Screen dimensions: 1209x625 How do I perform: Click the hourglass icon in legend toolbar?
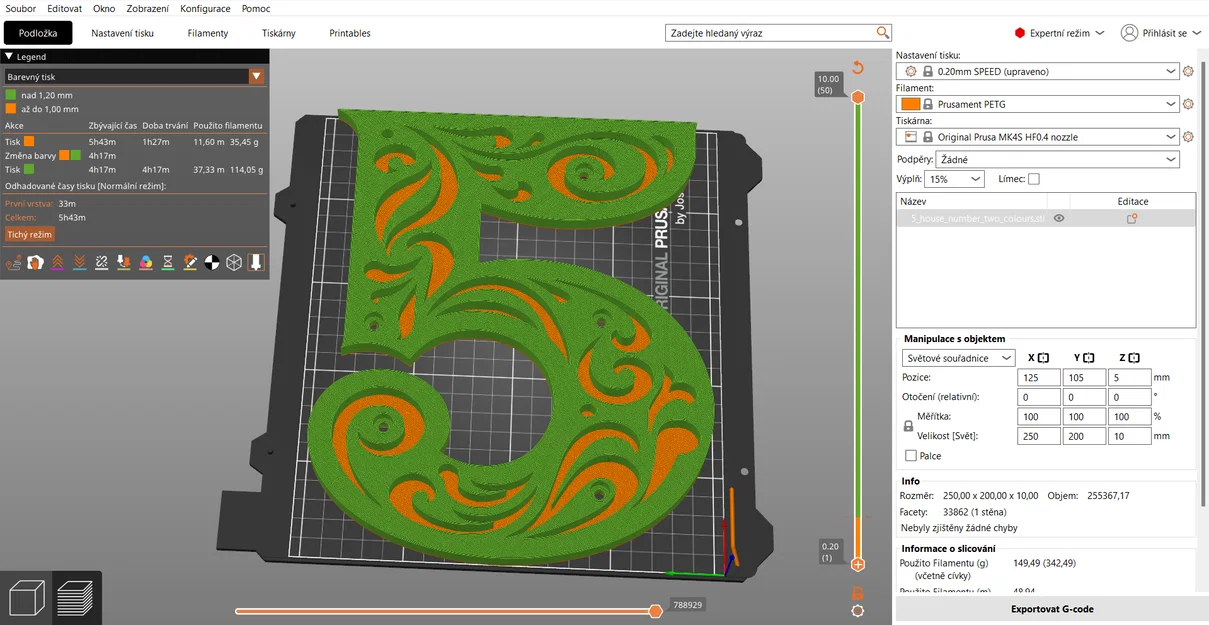pyautogui.click(x=168, y=262)
